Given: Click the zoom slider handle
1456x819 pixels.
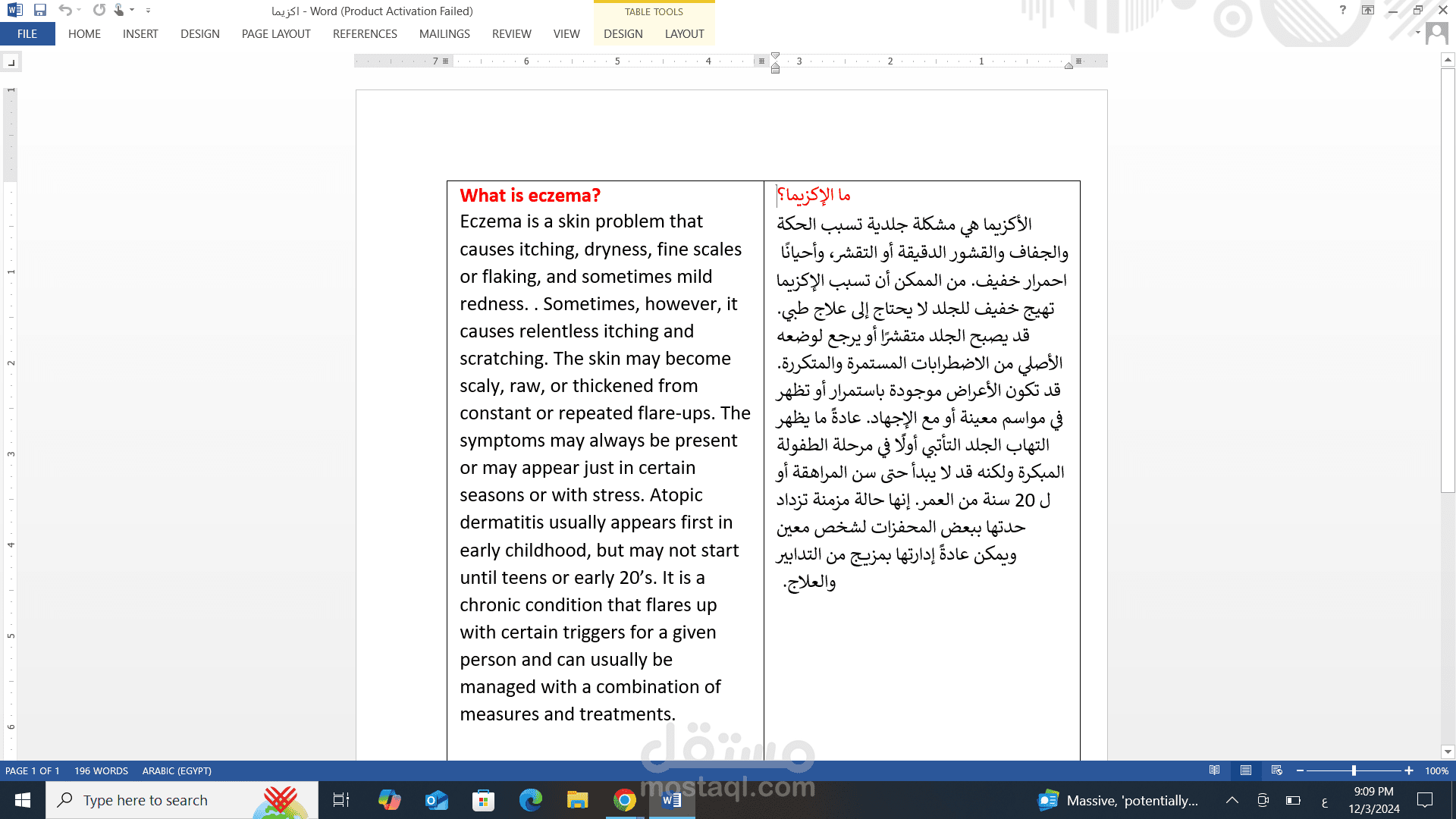Looking at the screenshot, I should [1354, 770].
